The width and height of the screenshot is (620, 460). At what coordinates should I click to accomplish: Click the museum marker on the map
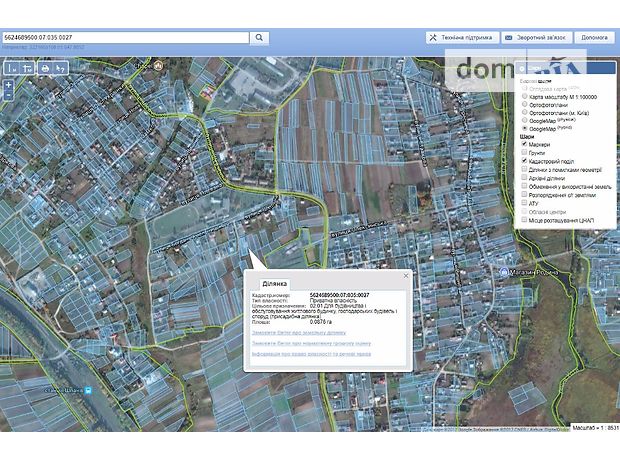tap(159, 65)
